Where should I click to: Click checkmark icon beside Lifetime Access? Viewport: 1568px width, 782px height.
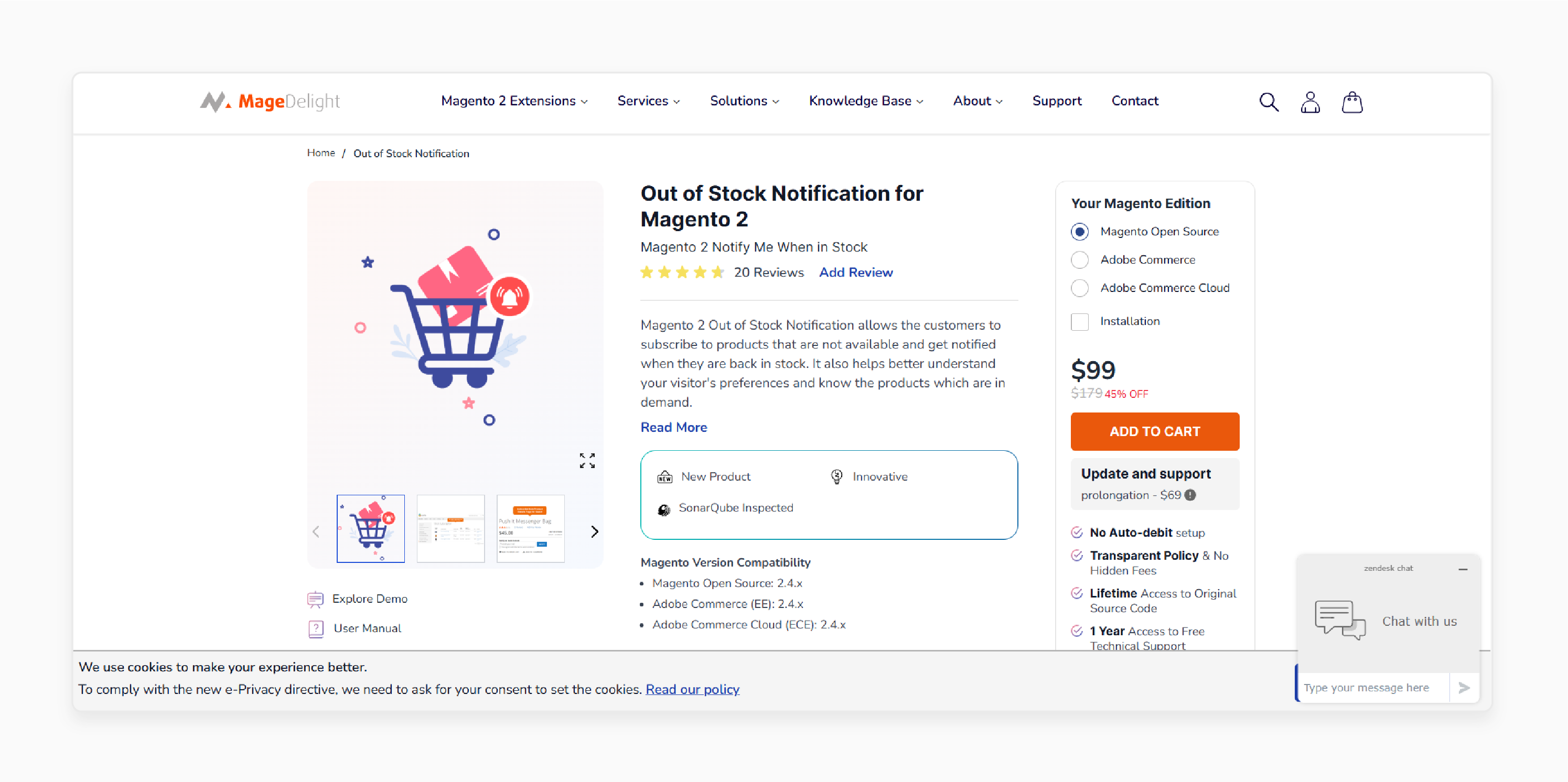click(1077, 593)
